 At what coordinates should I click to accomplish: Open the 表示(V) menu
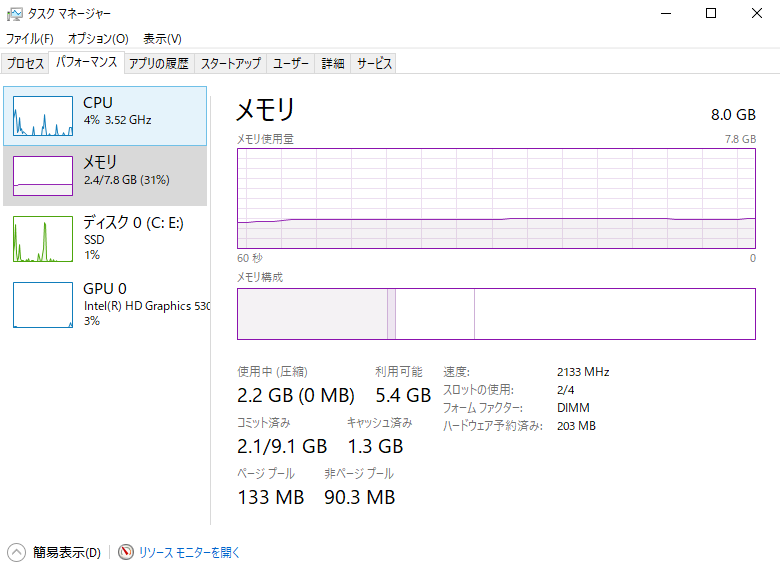tap(162, 38)
